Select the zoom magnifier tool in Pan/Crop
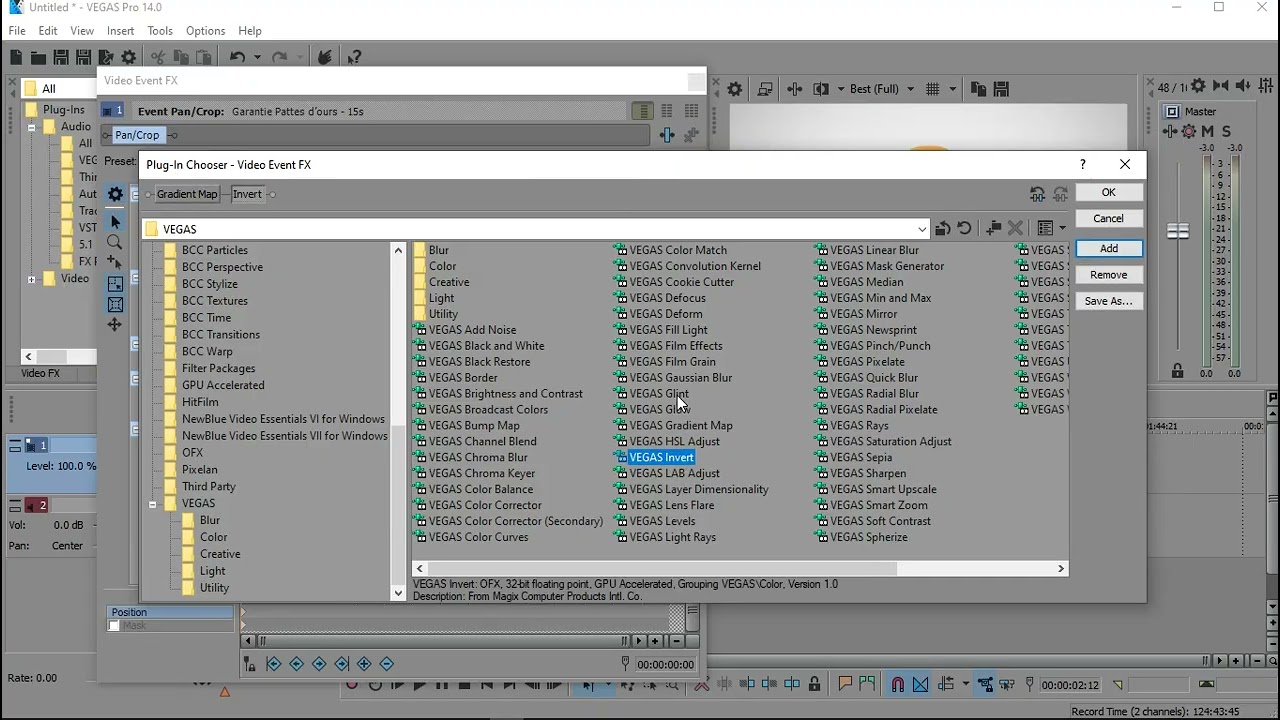 point(115,242)
